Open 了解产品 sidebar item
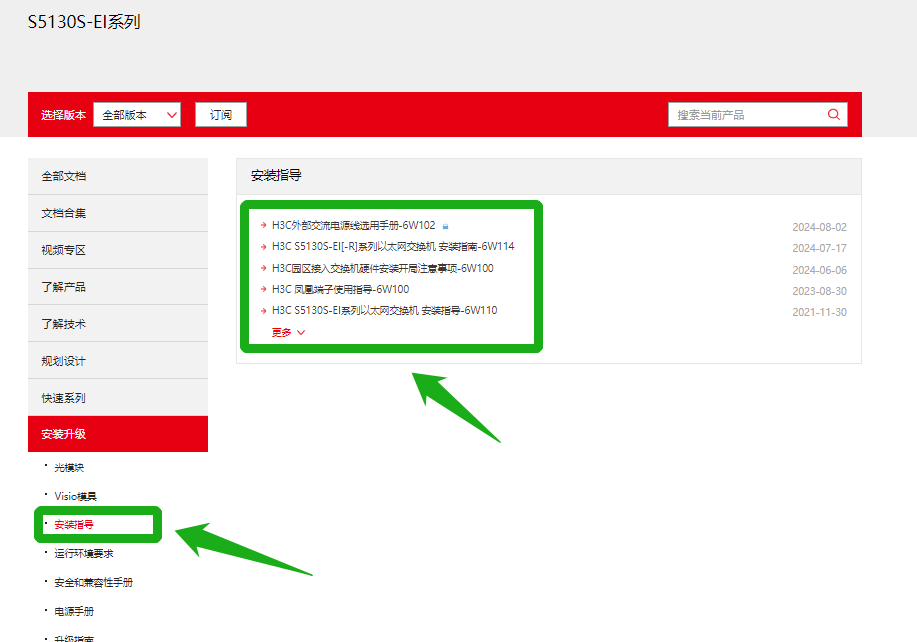917x642 pixels. click(x=118, y=287)
